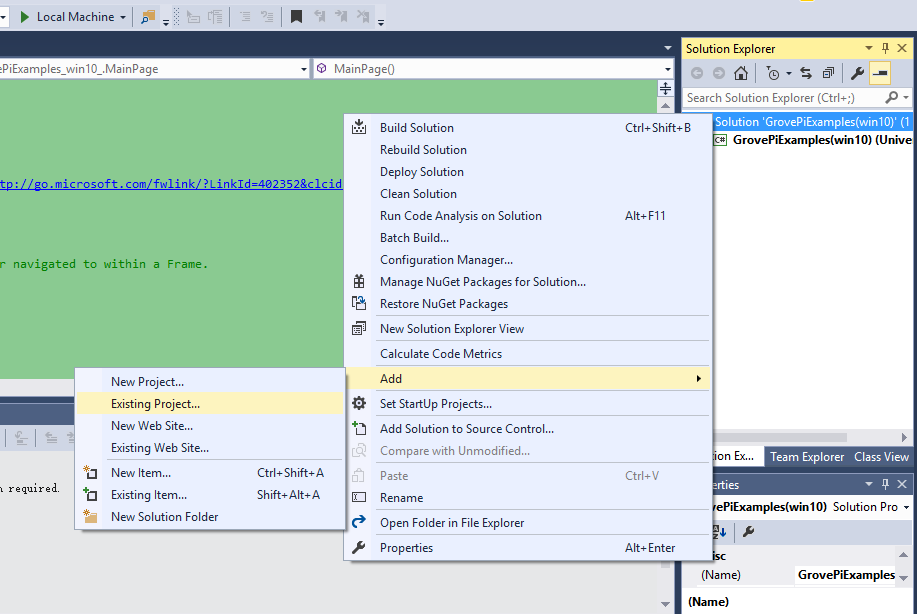Click Collapse All icon in Solution Explorer
The height and width of the screenshot is (614, 917).
[x=828, y=73]
